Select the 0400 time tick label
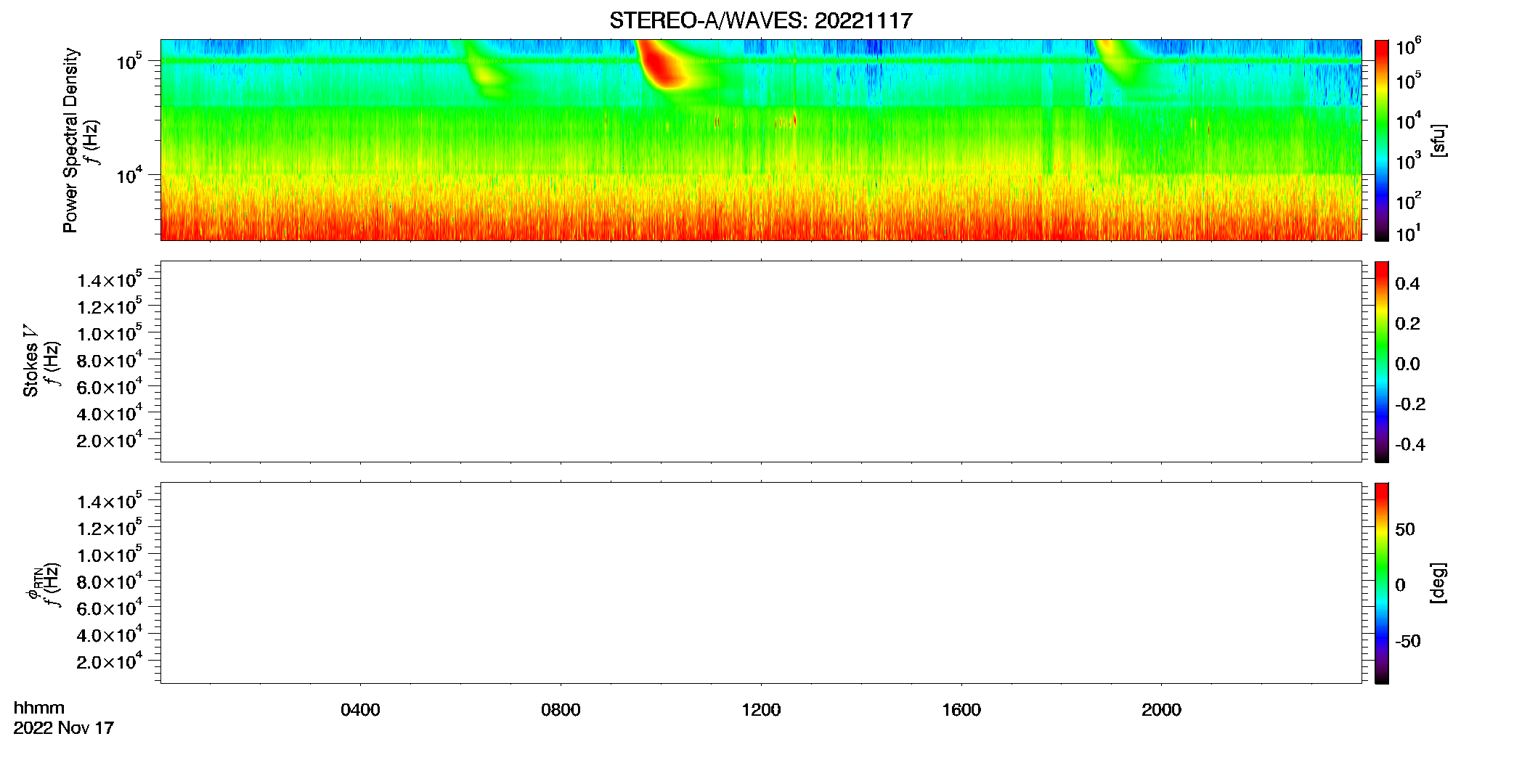Viewport: 1522px width, 784px height. pyautogui.click(x=360, y=710)
